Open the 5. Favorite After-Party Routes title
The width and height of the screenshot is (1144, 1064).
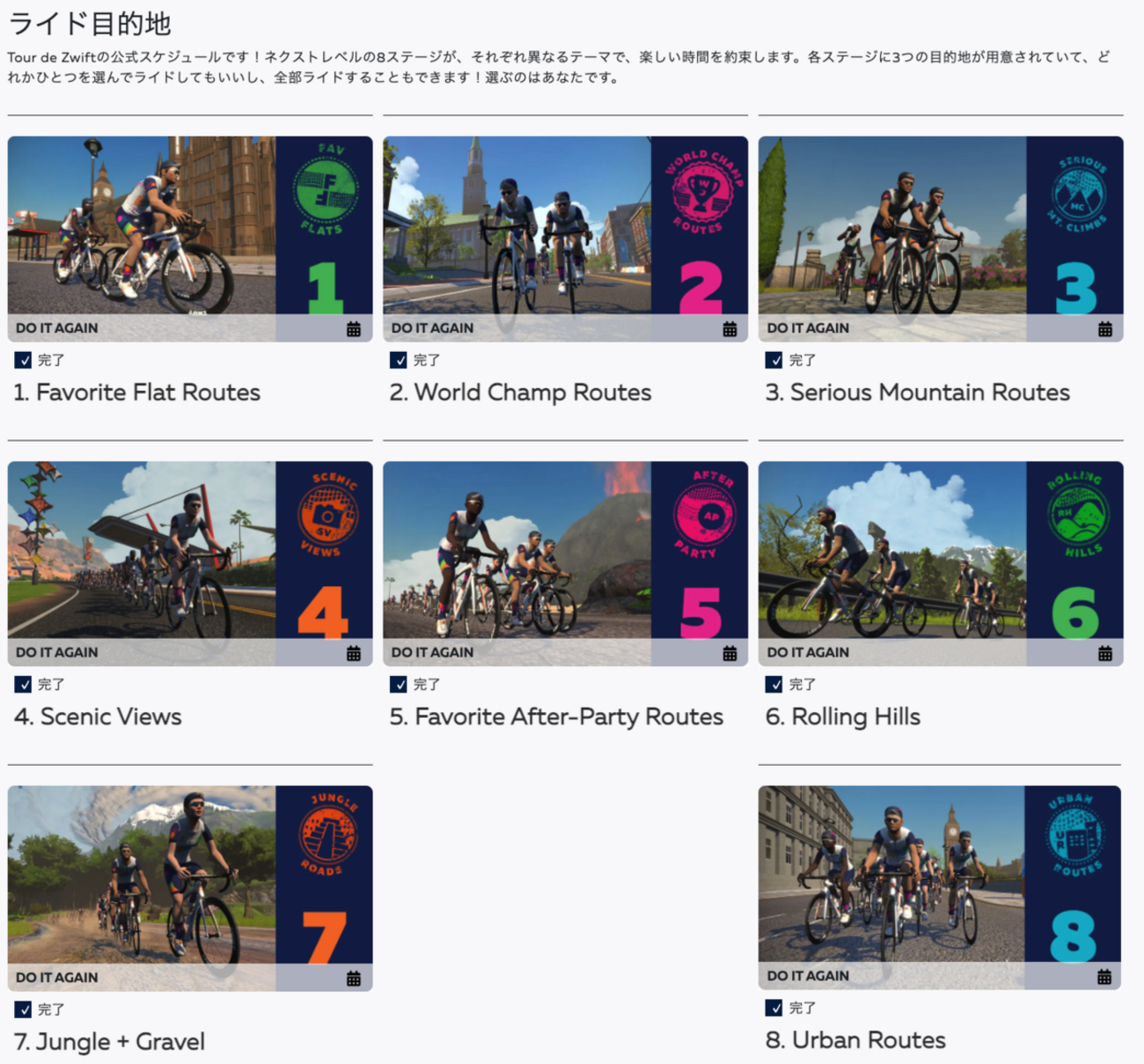click(556, 717)
